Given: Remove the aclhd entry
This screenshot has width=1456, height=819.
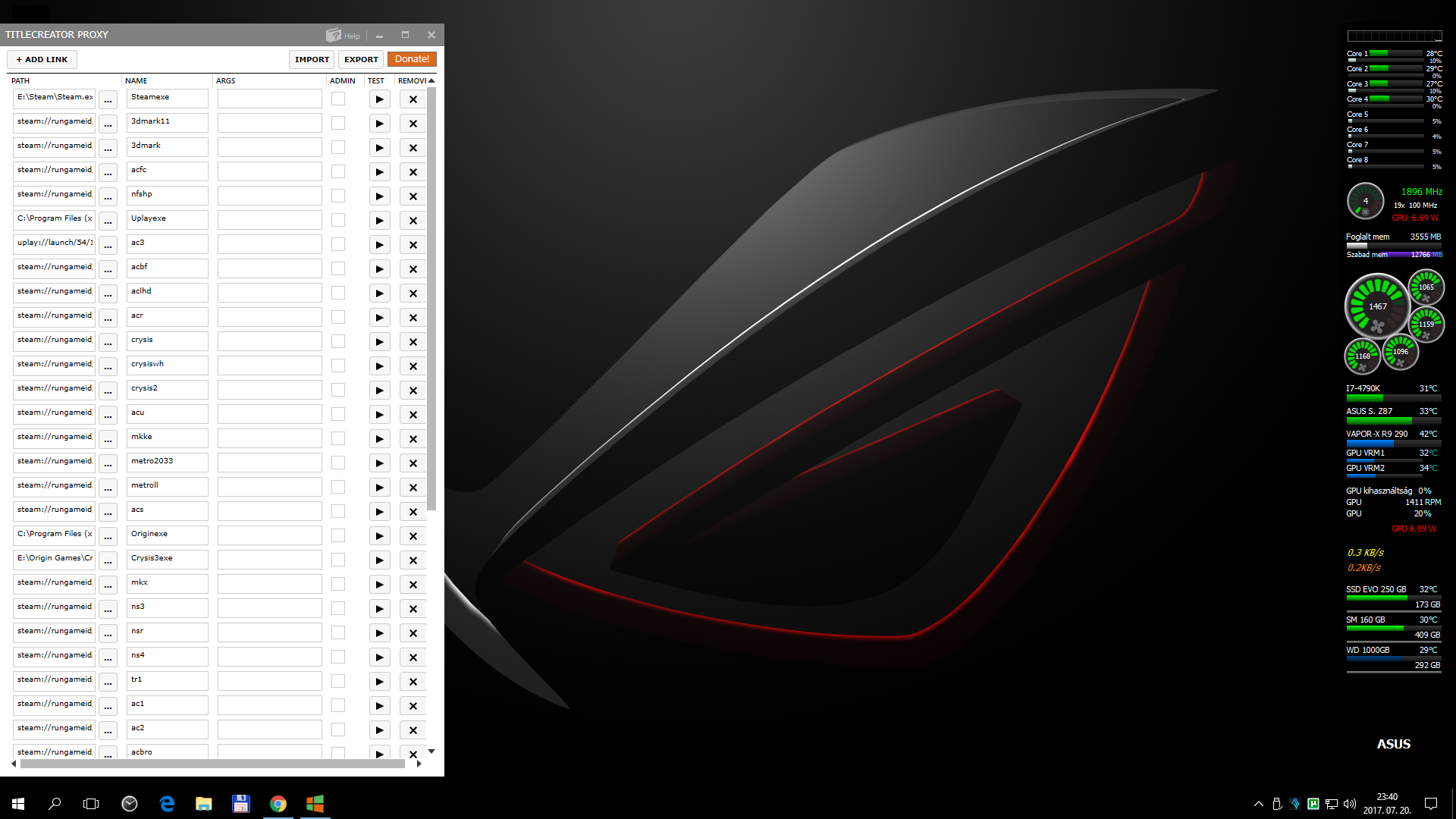Looking at the screenshot, I should pyautogui.click(x=413, y=293).
